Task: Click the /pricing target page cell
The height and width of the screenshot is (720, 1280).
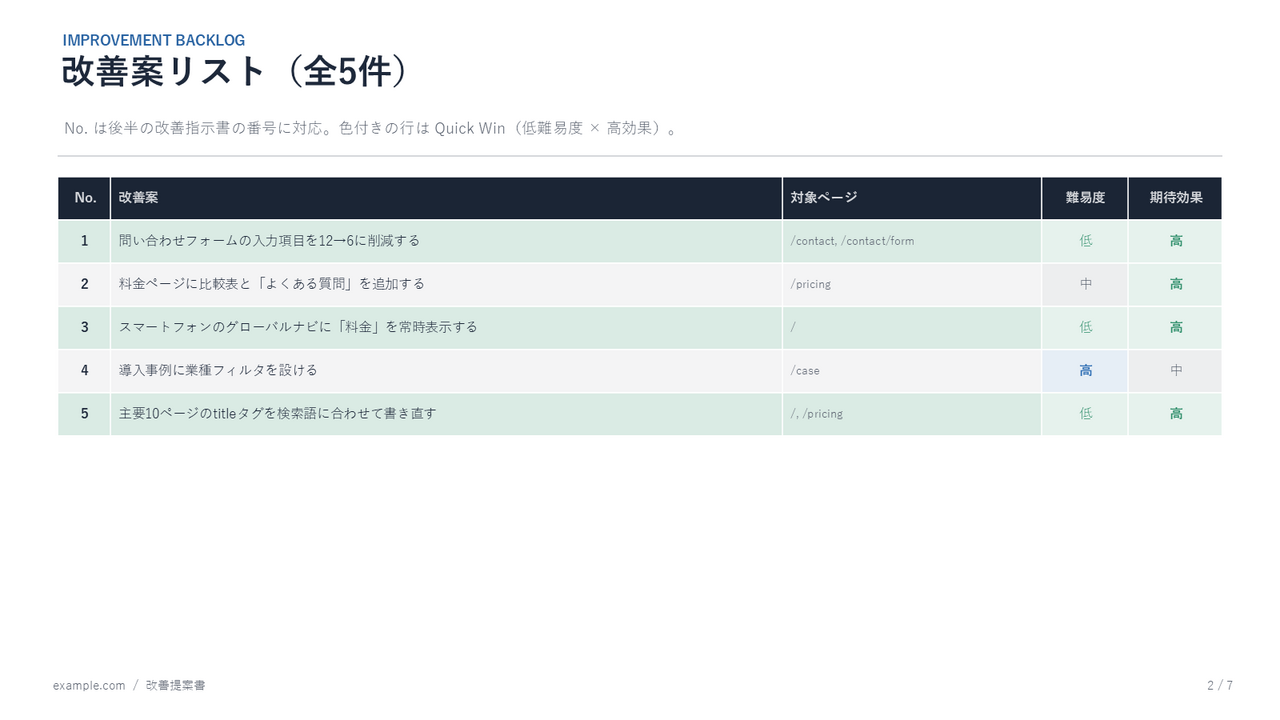Action: (912, 284)
